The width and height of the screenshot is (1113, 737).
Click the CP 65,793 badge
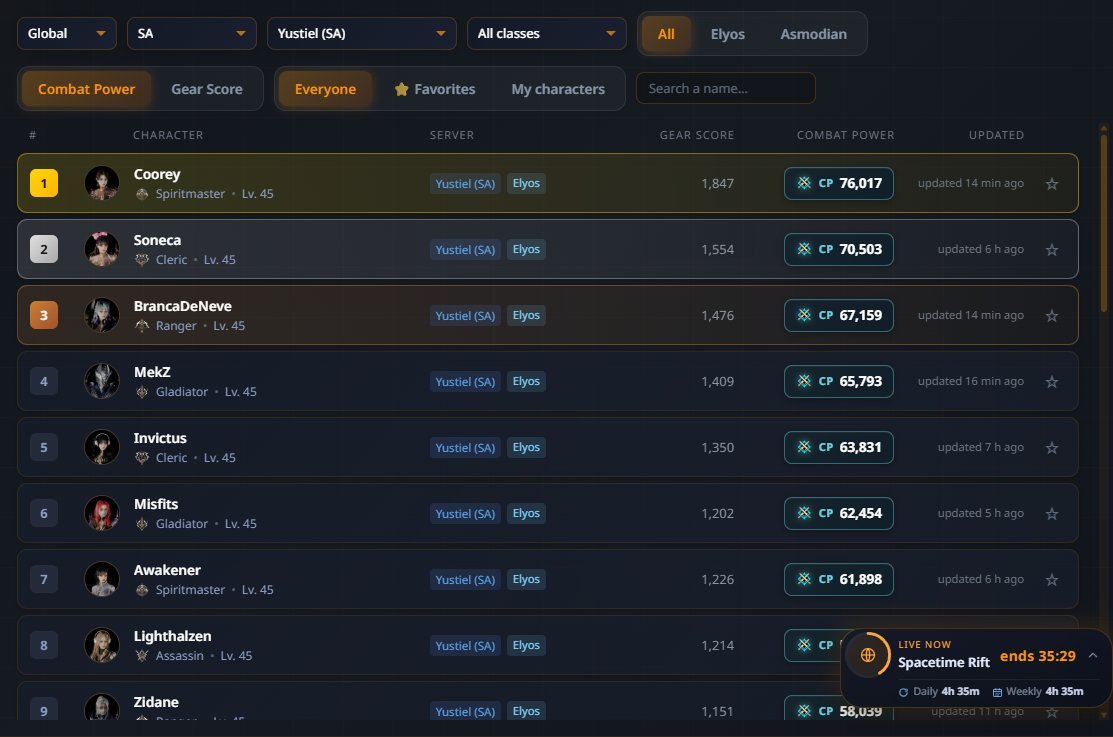838,381
